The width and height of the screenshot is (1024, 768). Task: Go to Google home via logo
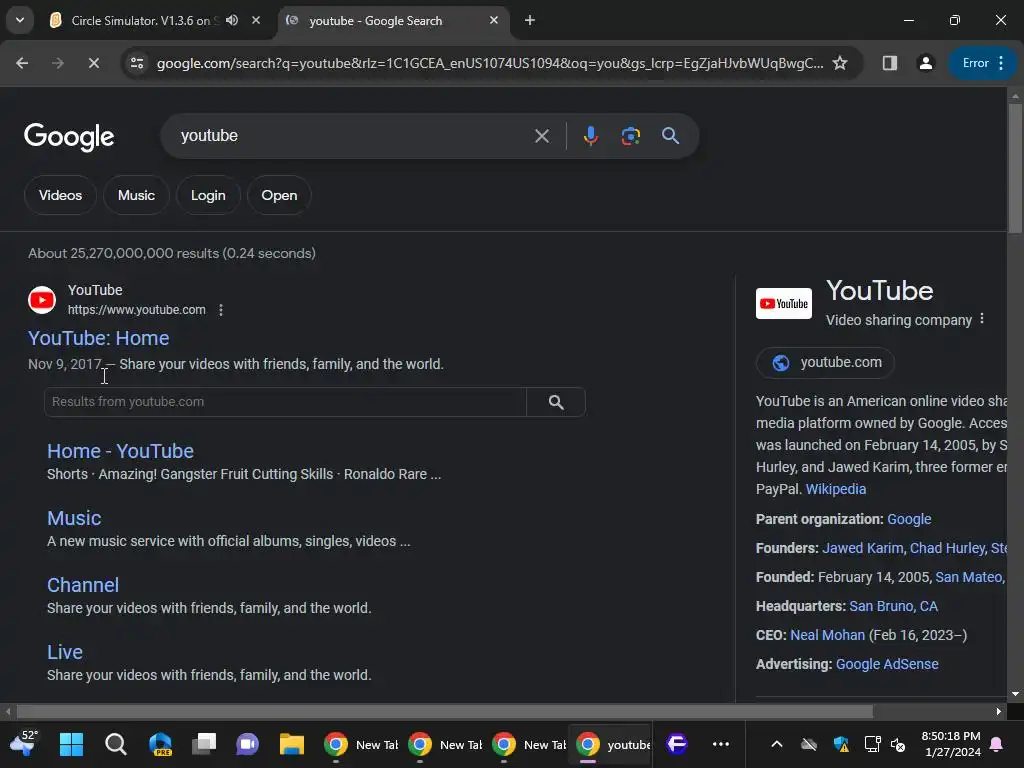pyautogui.click(x=69, y=136)
